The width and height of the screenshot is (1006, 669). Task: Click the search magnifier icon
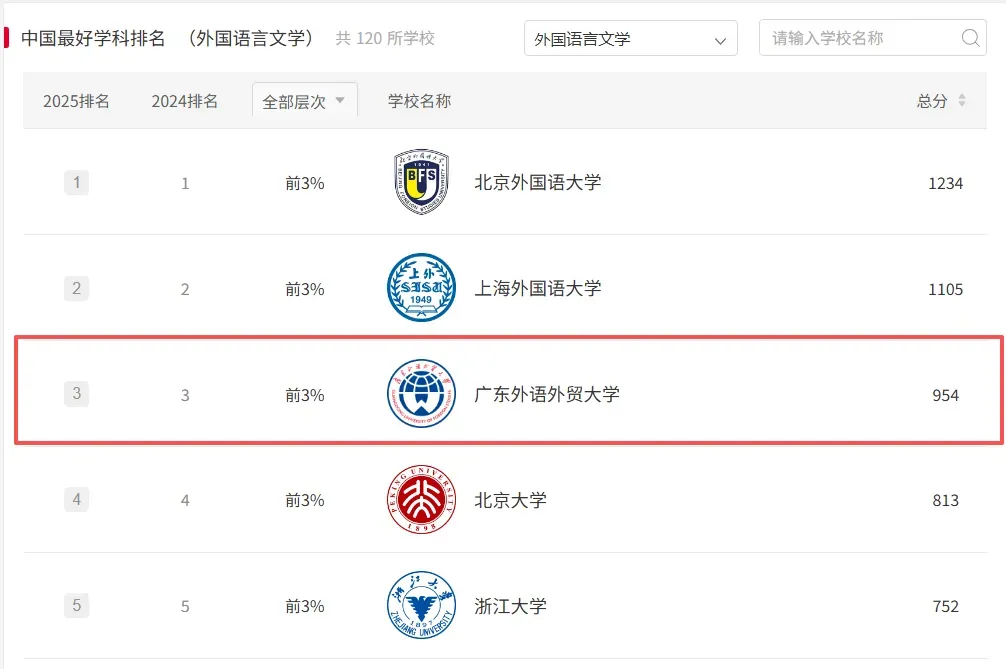click(970, 38)
